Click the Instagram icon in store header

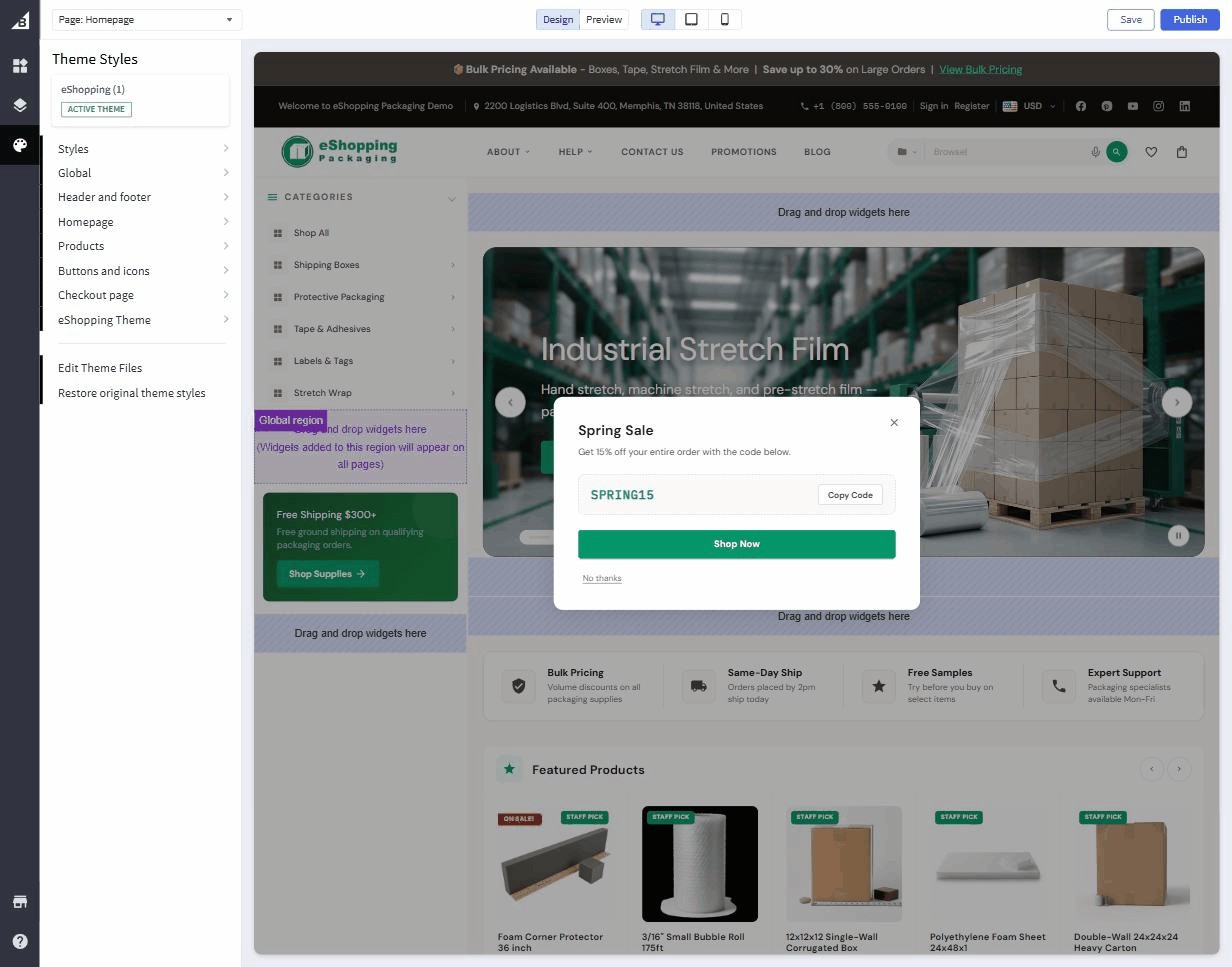1158,106
